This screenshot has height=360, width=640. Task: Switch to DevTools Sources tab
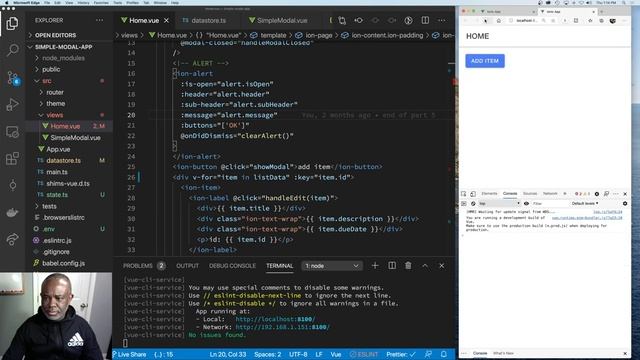(530, 193)
